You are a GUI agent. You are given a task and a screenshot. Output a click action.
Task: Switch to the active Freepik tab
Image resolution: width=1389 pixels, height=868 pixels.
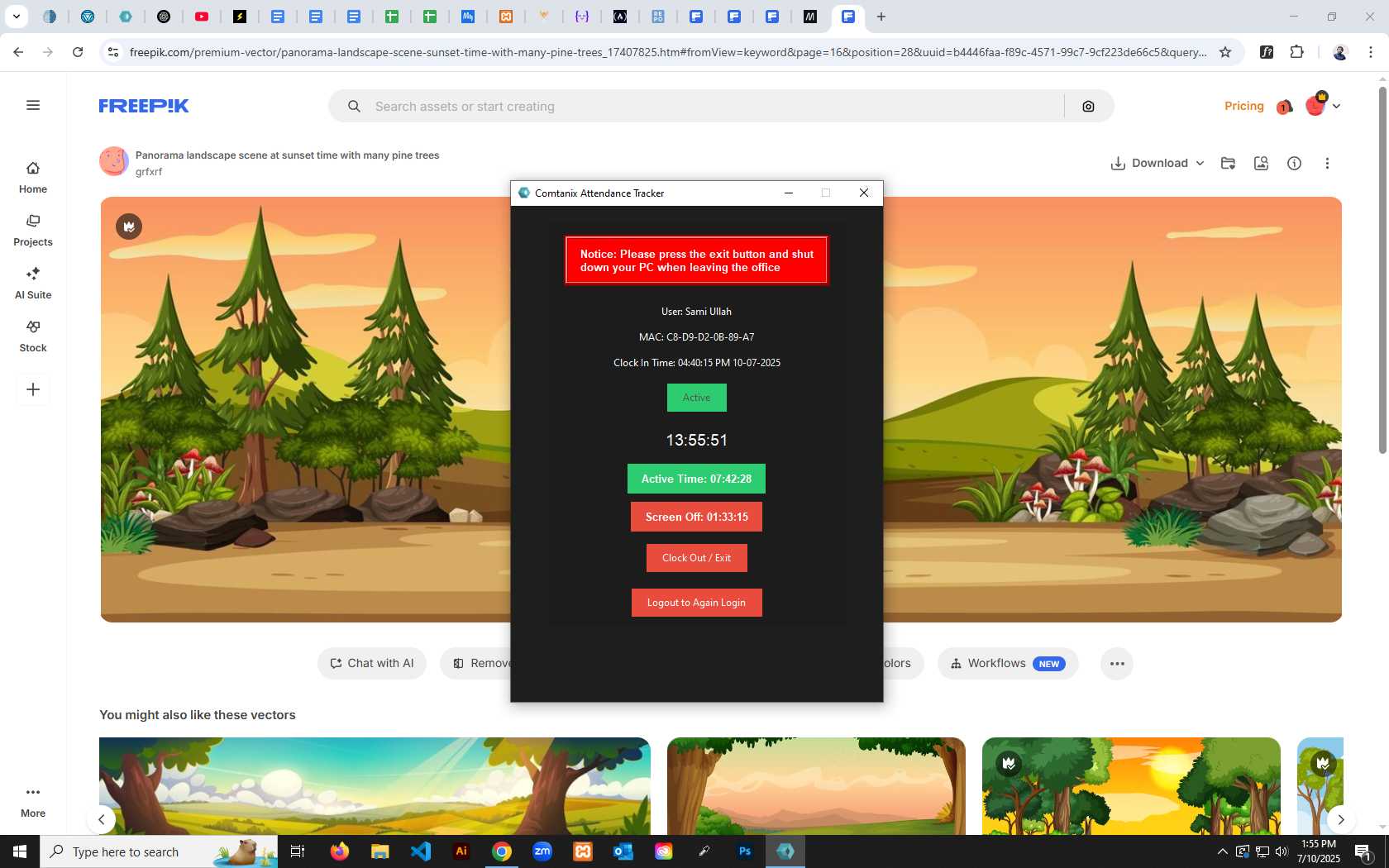point(847,17)
